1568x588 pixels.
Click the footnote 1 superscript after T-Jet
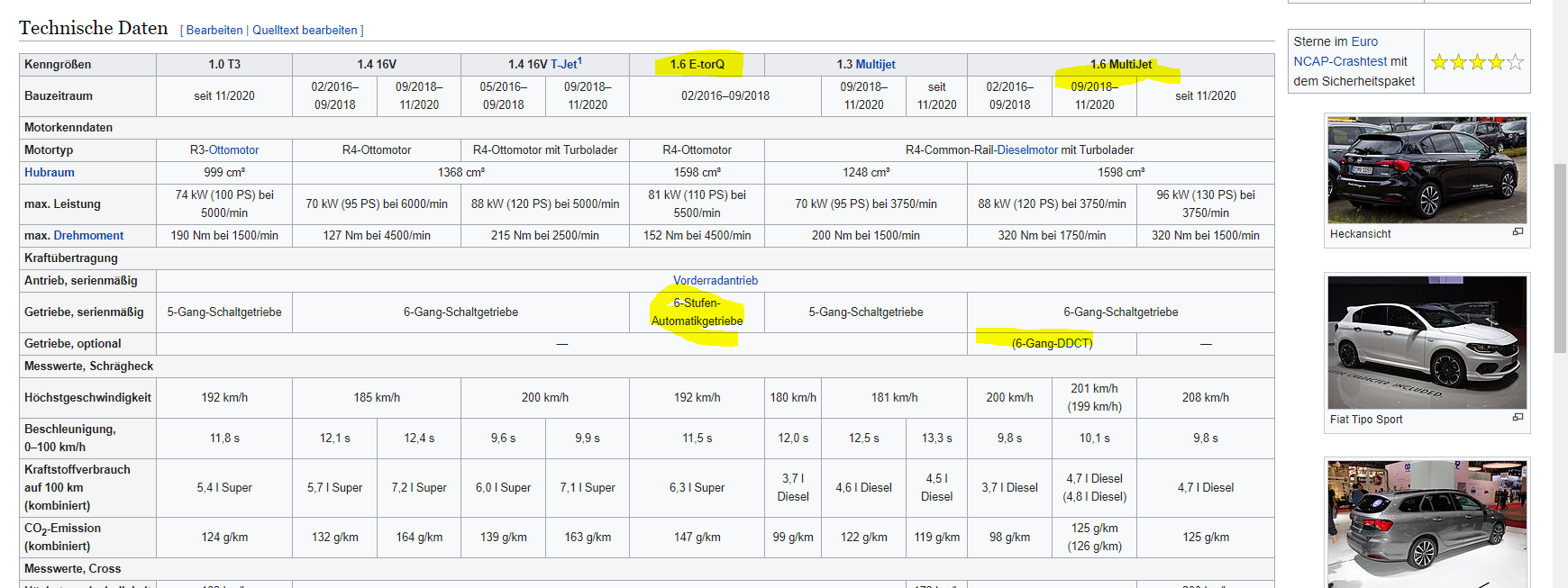click(580, 61)
